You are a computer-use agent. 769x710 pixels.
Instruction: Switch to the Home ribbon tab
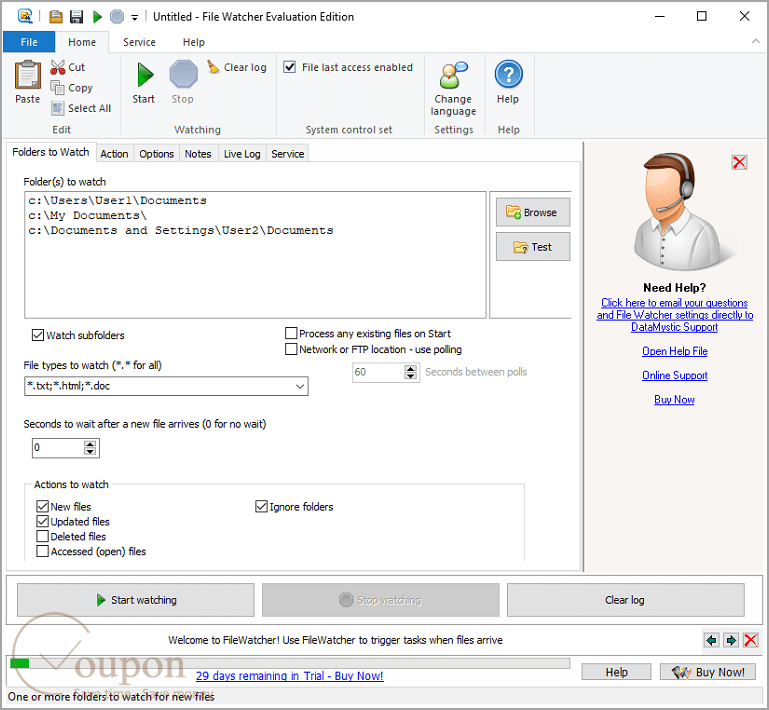(82, 42)
